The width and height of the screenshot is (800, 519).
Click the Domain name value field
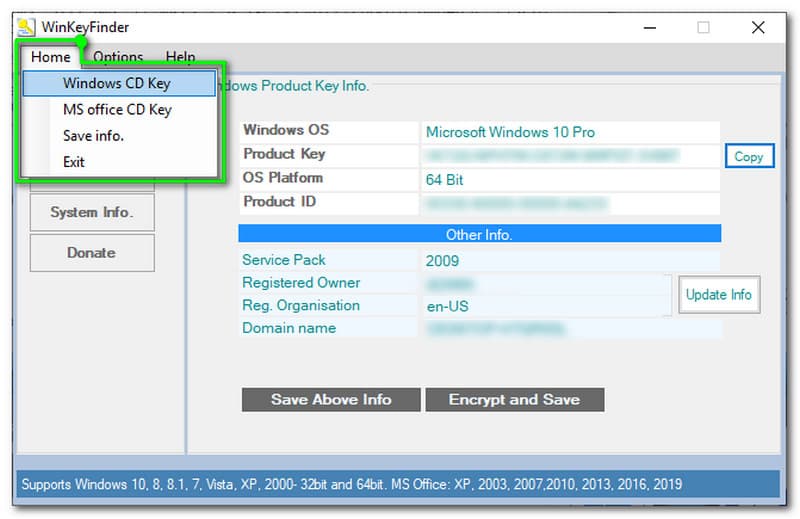click(x=569, y=328)
